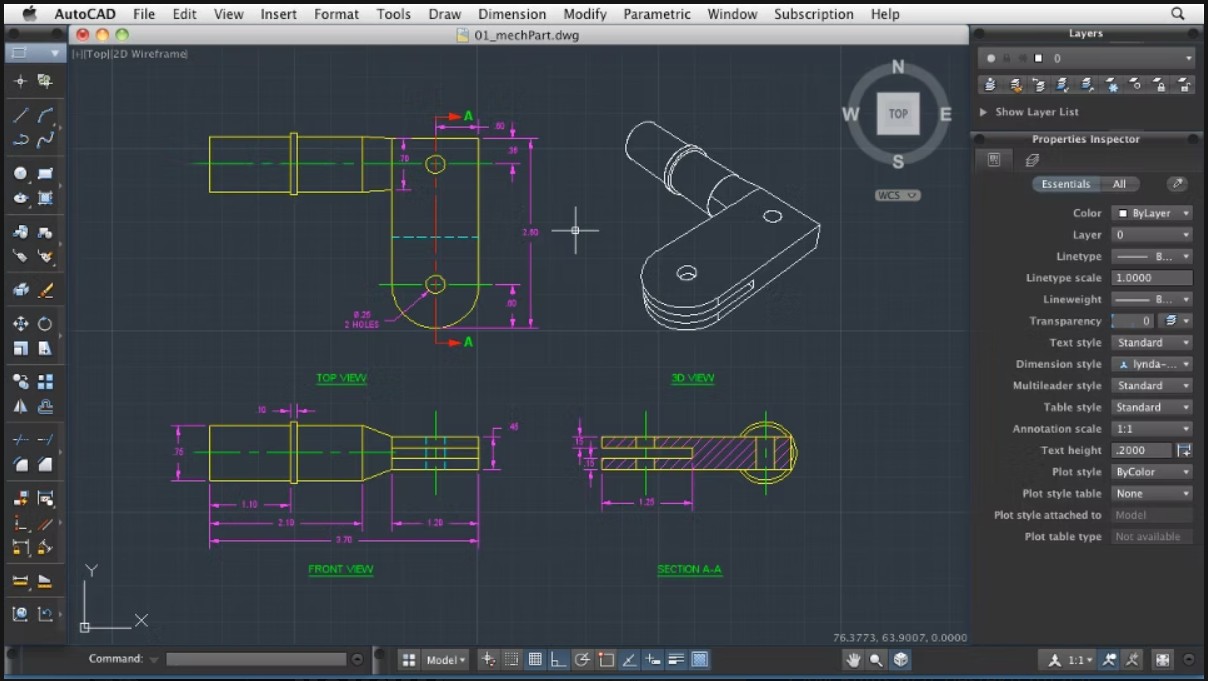
Task: Click the Transparency slider field
Action: coord(1133,321)
